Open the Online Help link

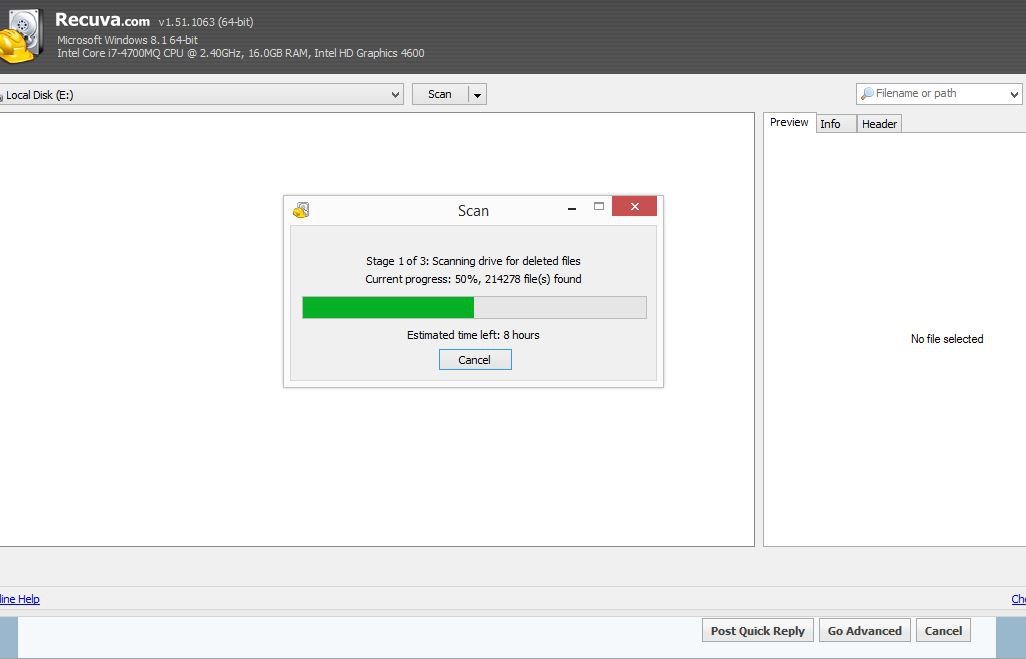(20, 599)
